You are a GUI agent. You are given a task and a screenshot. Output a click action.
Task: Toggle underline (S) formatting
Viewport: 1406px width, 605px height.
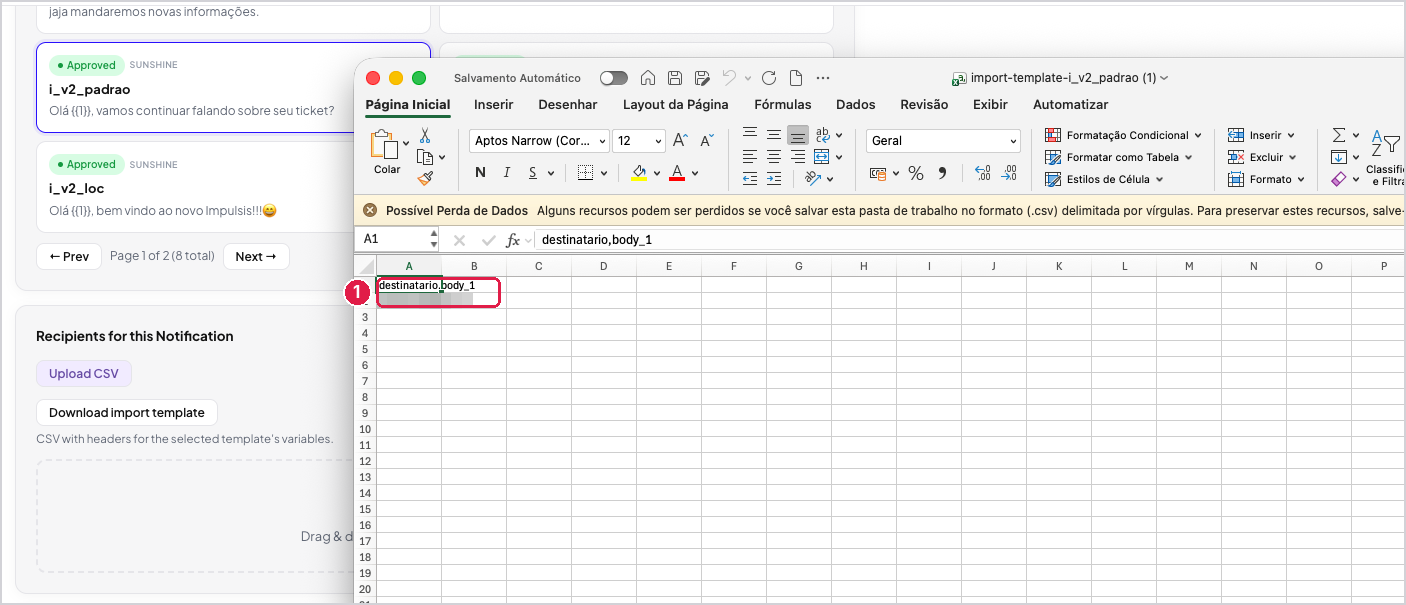pos(534,173)
